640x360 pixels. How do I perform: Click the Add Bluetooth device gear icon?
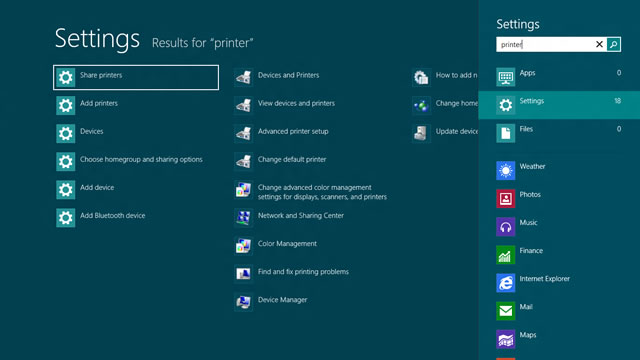[65, 218]
